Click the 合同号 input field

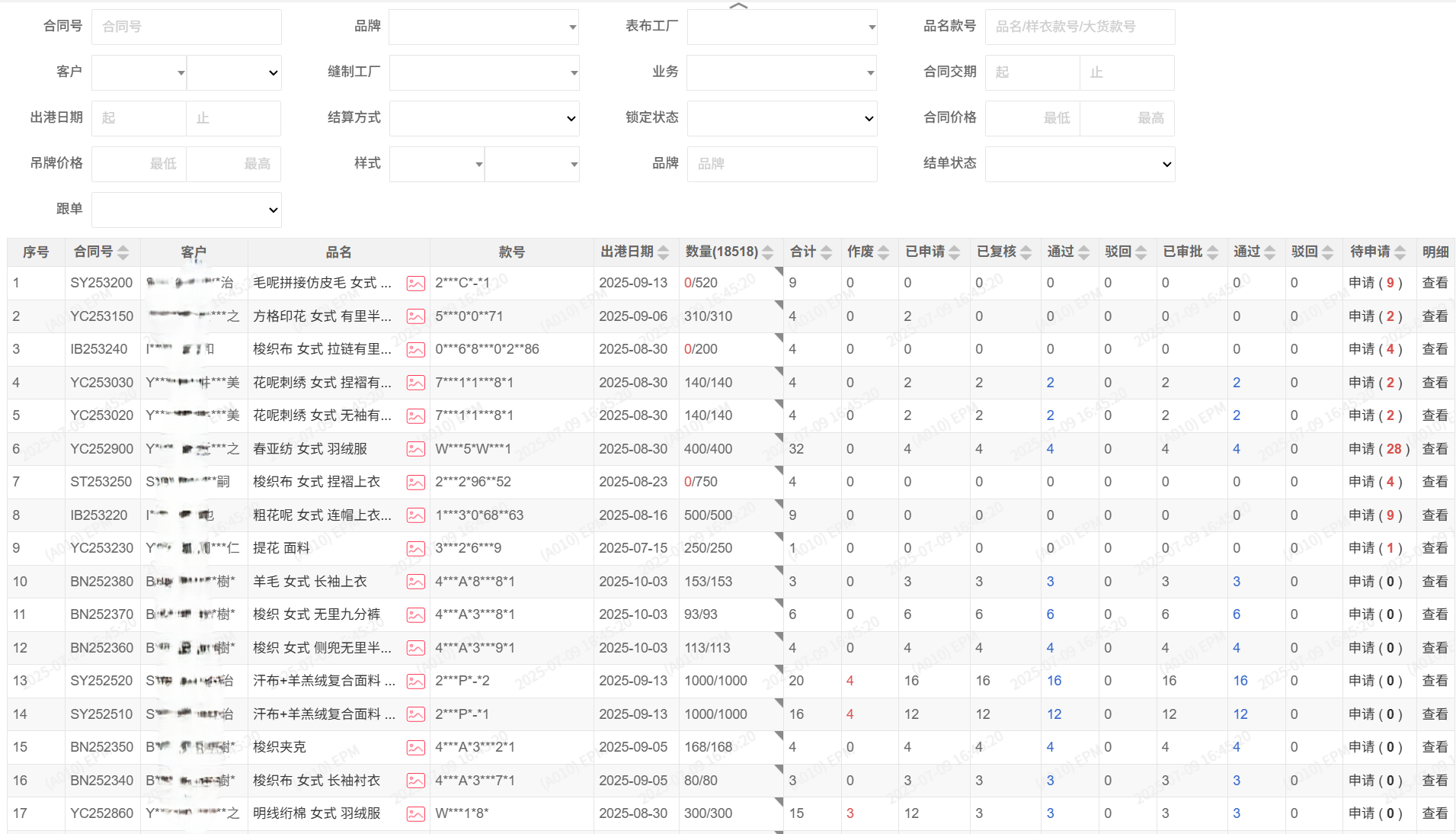point(187,27)
